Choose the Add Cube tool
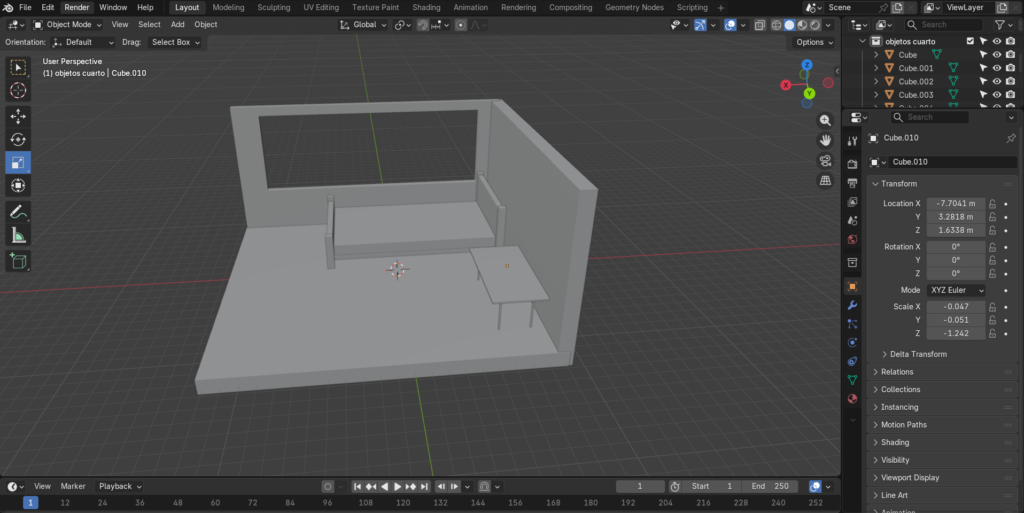Image resolution: width=1024 pixels, height=513 pixels. click(18, 261)
